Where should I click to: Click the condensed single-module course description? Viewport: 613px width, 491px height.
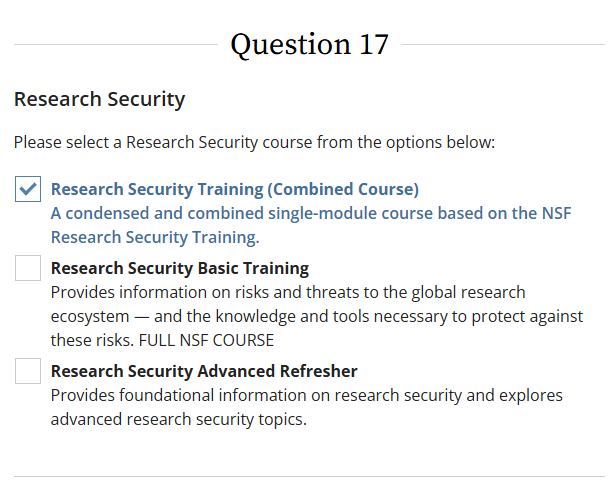click(x=310, y=213)
